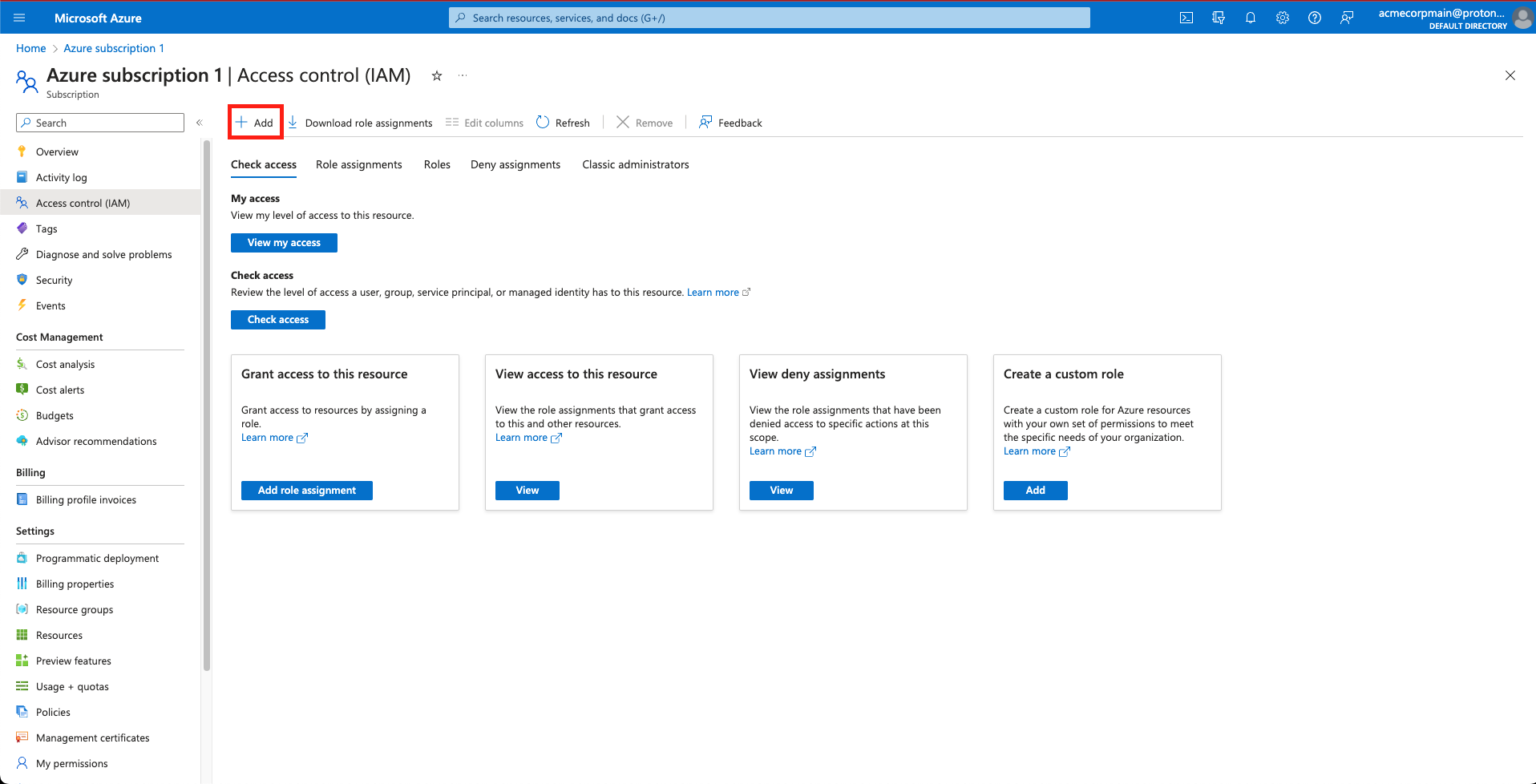1536x784 pixels.
Task: Go to Azure subscription 1 breadcrumb
Action: [114, 48]
